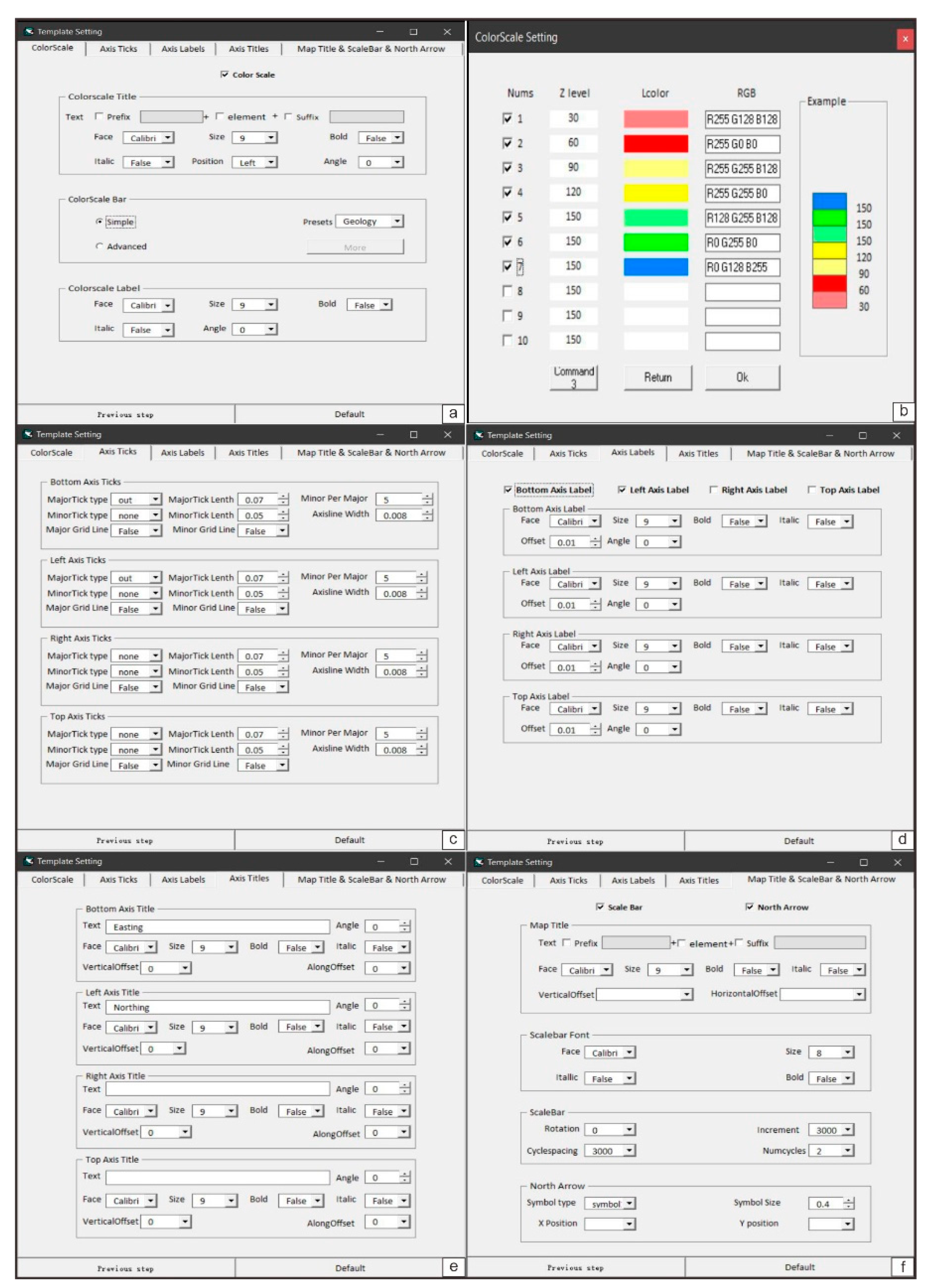Open Colorscale Title Position Left dropdown
Screen dimensions: 941x1288
271,162
